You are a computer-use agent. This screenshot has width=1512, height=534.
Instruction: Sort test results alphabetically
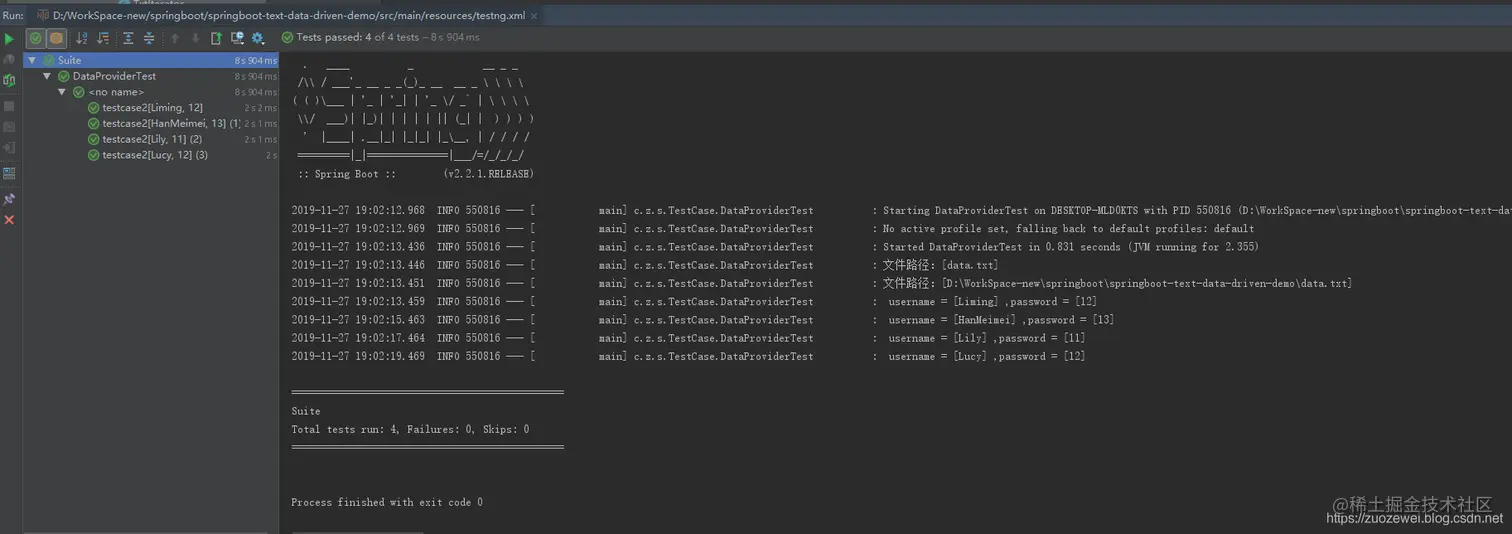click(x=82, y=38)
